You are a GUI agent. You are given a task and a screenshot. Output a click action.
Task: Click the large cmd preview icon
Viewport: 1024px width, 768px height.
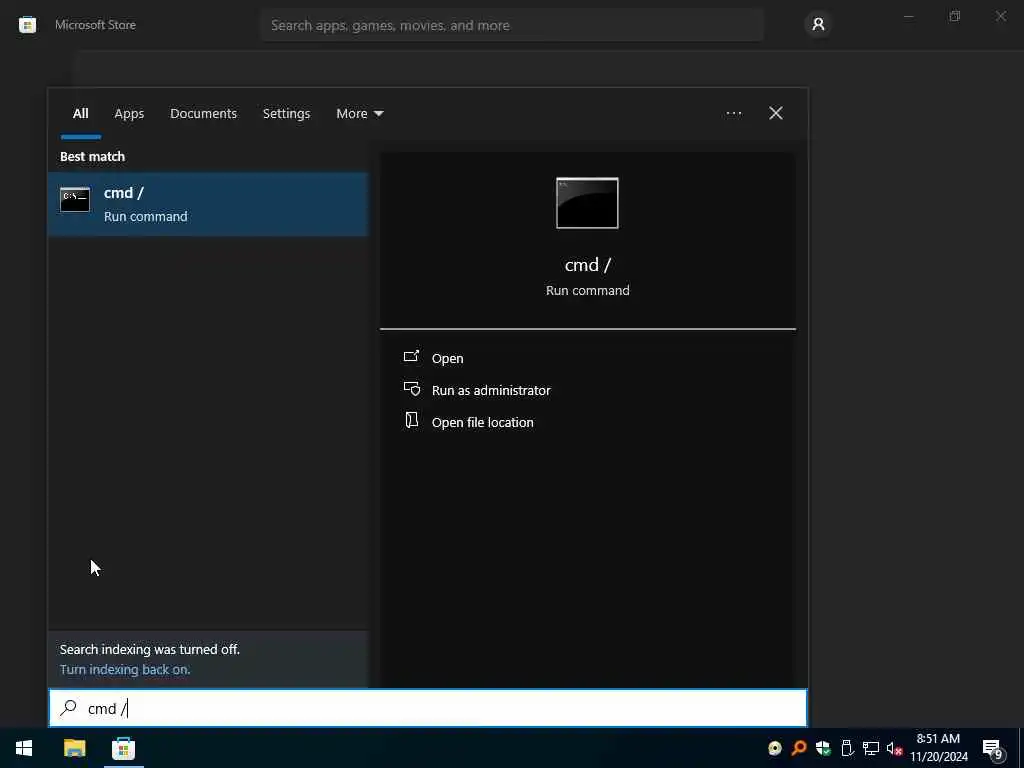587,203
